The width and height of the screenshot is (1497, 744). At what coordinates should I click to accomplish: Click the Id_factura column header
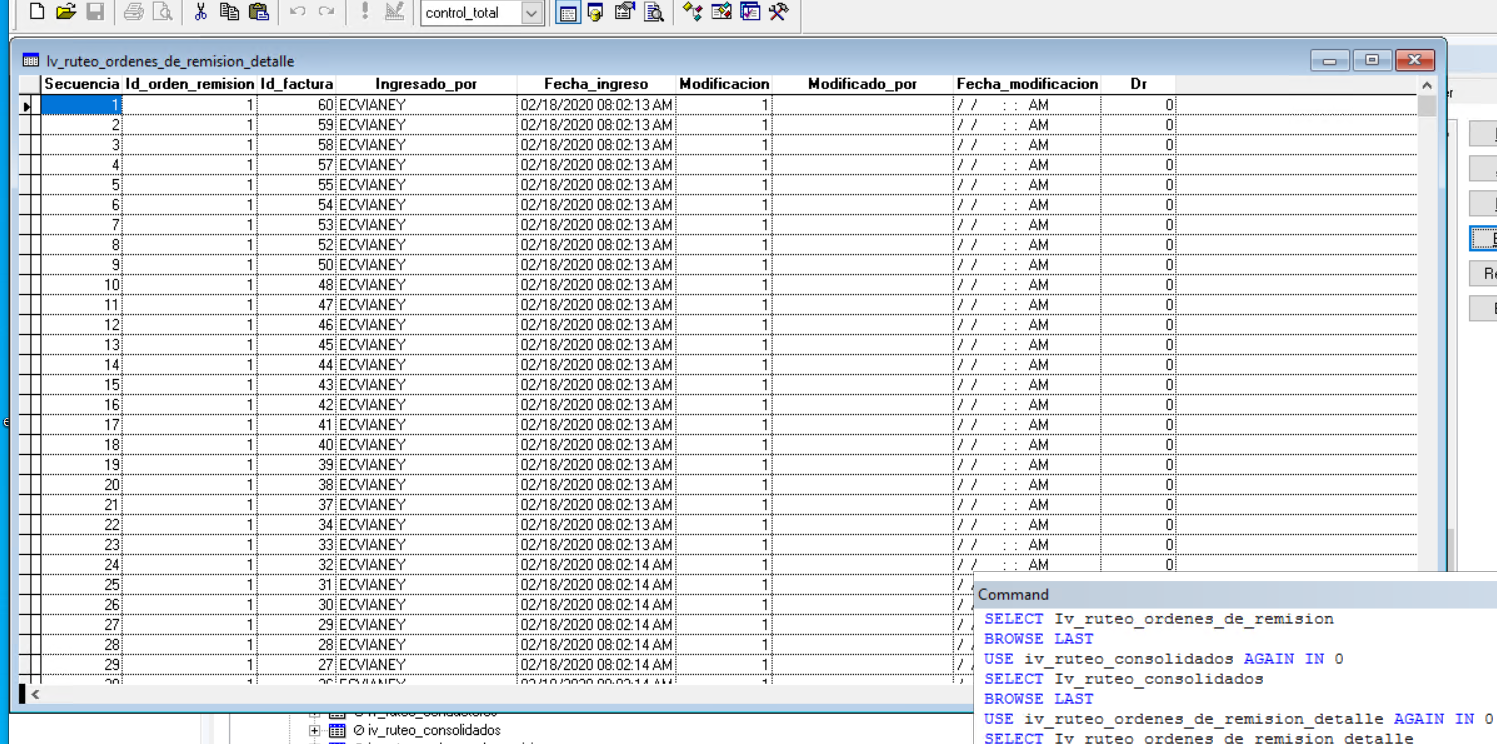[297, 84]
